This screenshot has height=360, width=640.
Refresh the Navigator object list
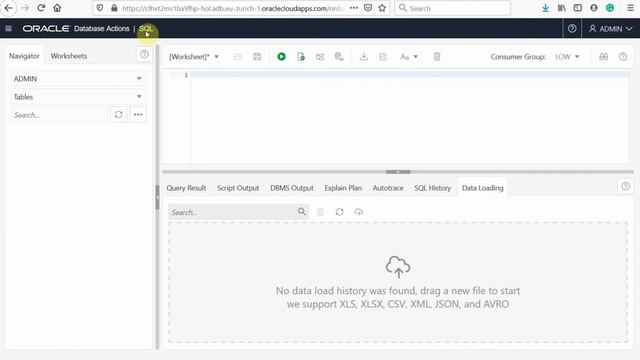coord(118,115)
